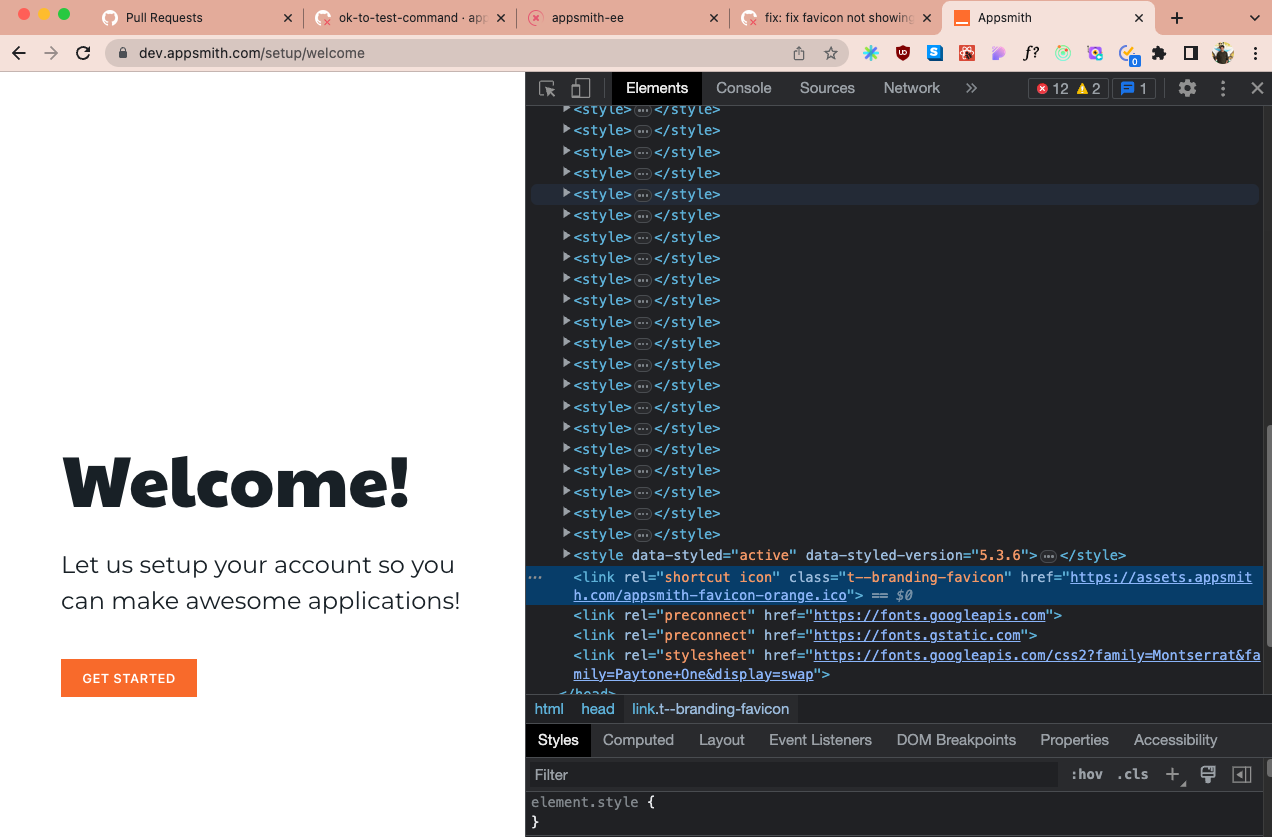The height and width of the screenshot is (837, 1272).
Task: Open the Event Listeners tab
Action: click(820, 740)
